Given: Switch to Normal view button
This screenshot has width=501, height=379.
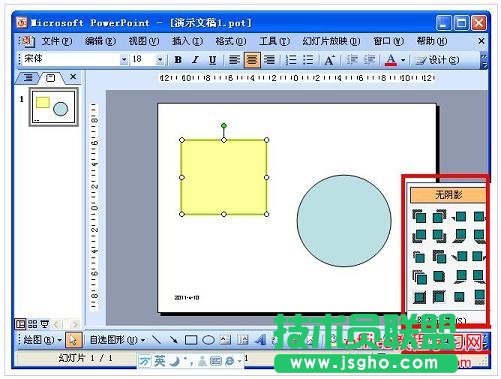Looking at the screenshot, I should tap(20, 323).
